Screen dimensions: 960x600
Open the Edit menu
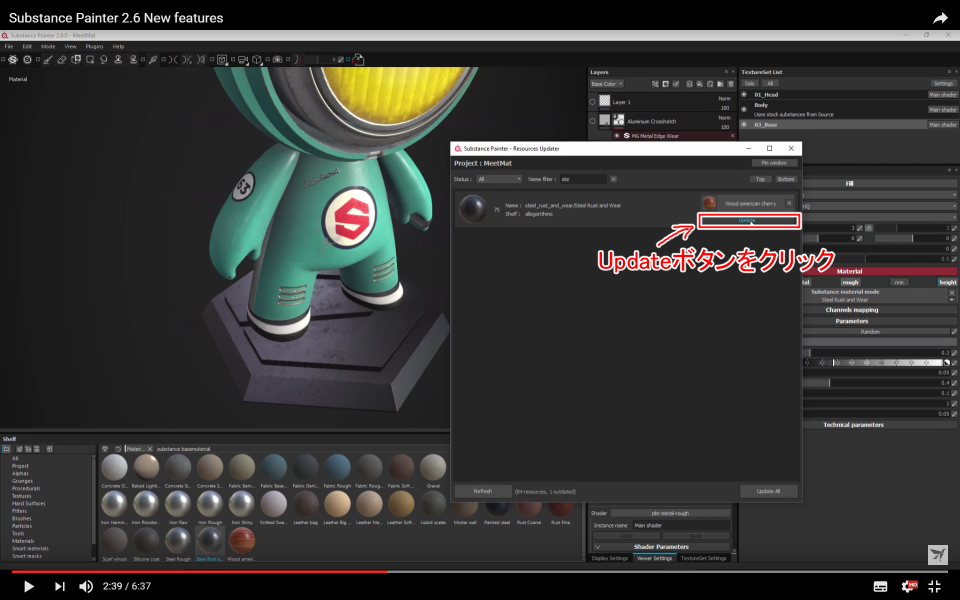pos(27,47)
